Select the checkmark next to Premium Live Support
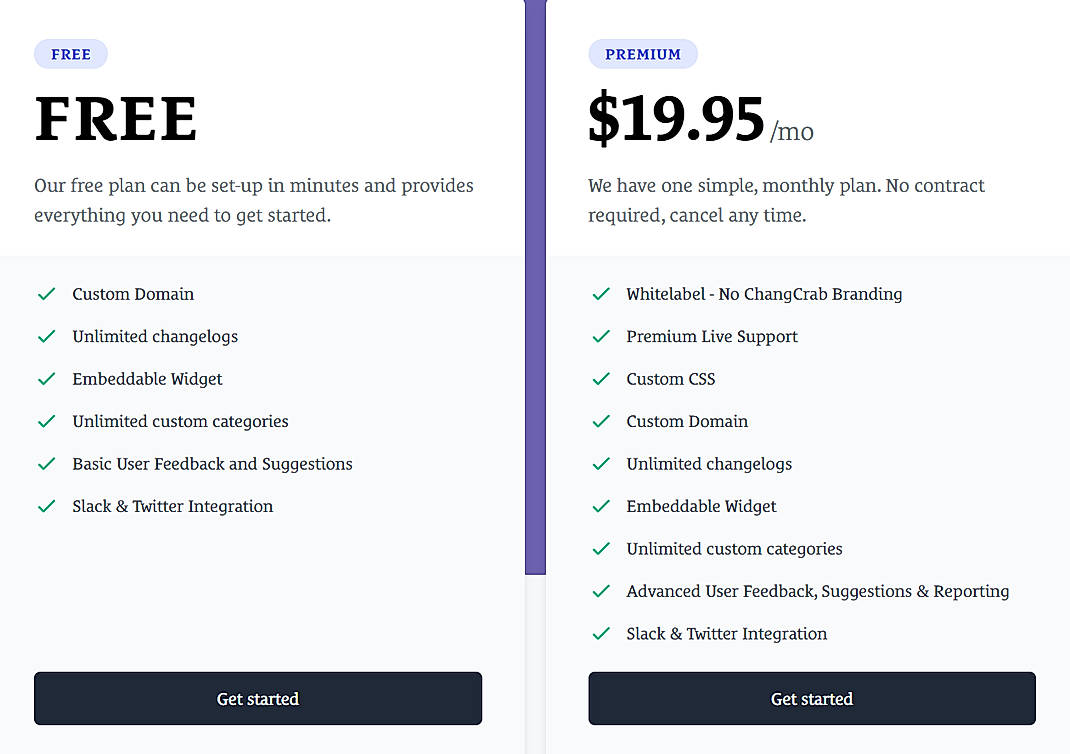 pyautogui.click(x=600, y=336)
